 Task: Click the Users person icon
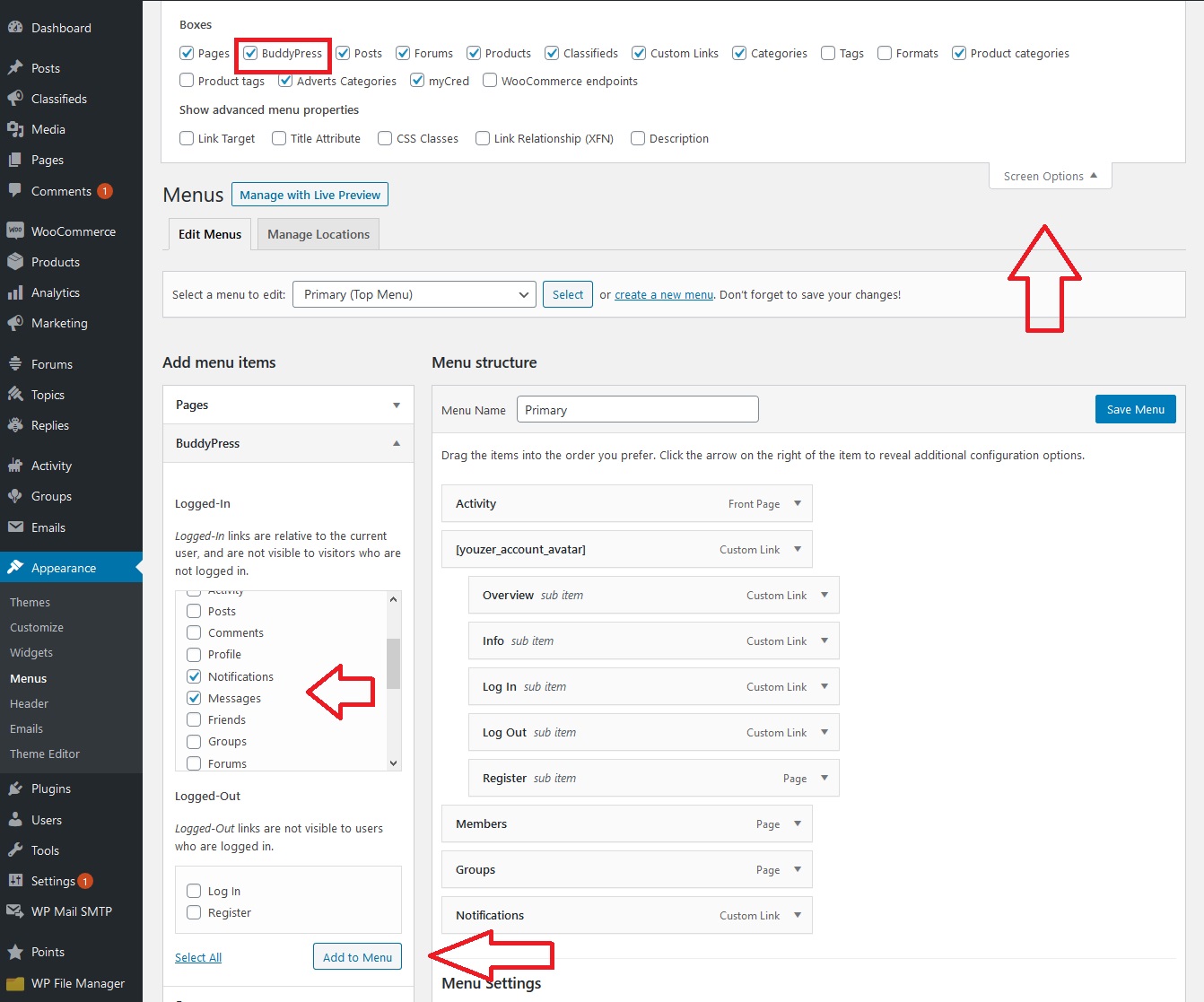click(x=15, y=820)
